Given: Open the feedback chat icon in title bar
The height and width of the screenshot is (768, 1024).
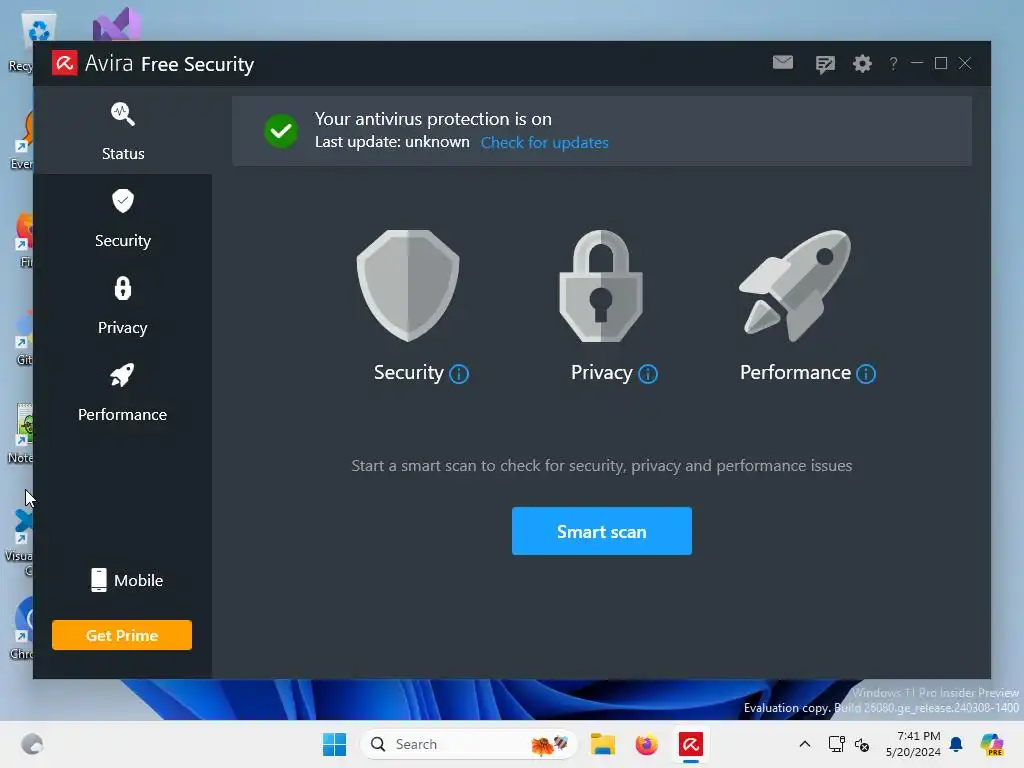Looking at the screenshot, I should tap(825, 64).
